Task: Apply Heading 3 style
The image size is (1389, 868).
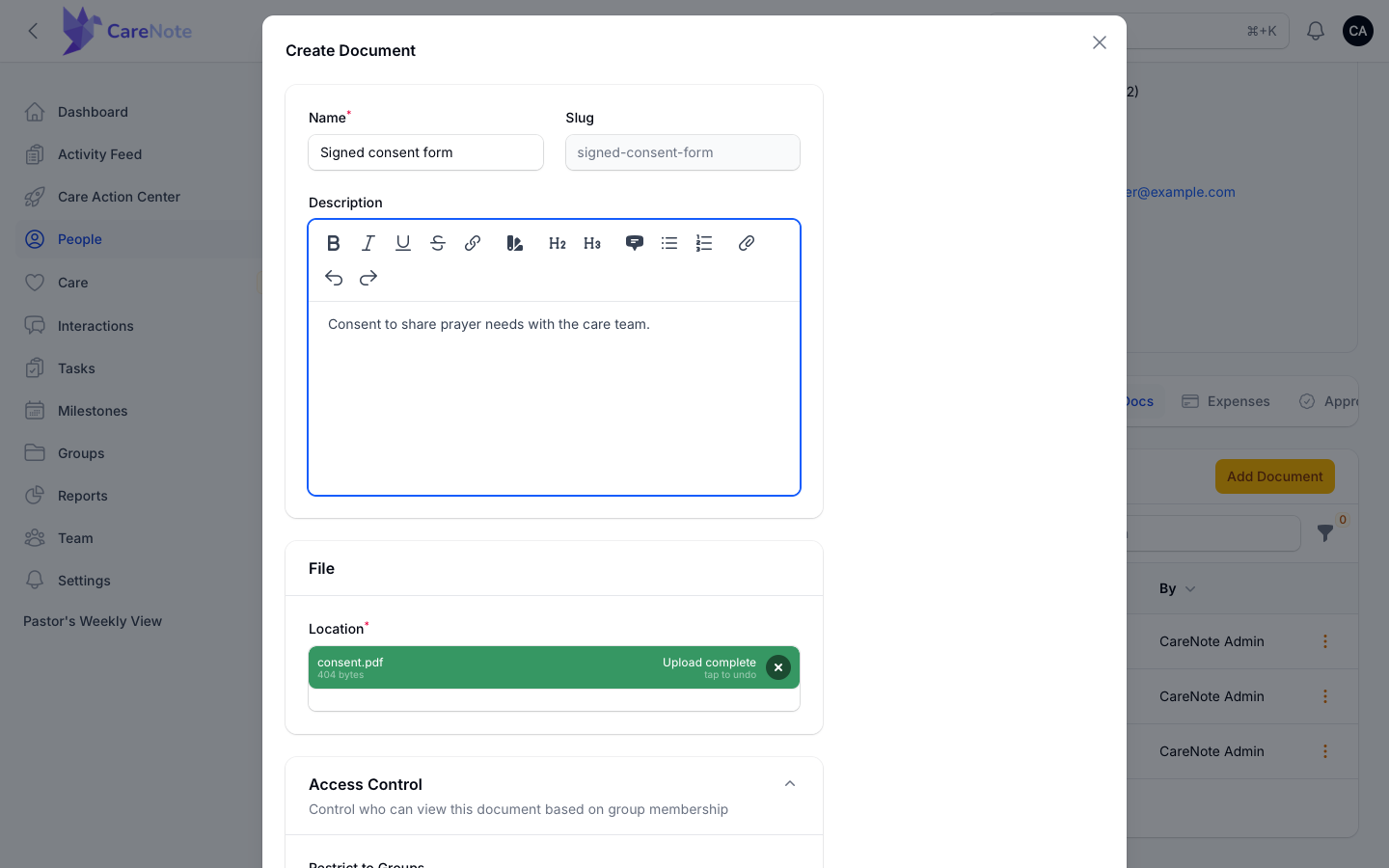Action: (592, 243)
